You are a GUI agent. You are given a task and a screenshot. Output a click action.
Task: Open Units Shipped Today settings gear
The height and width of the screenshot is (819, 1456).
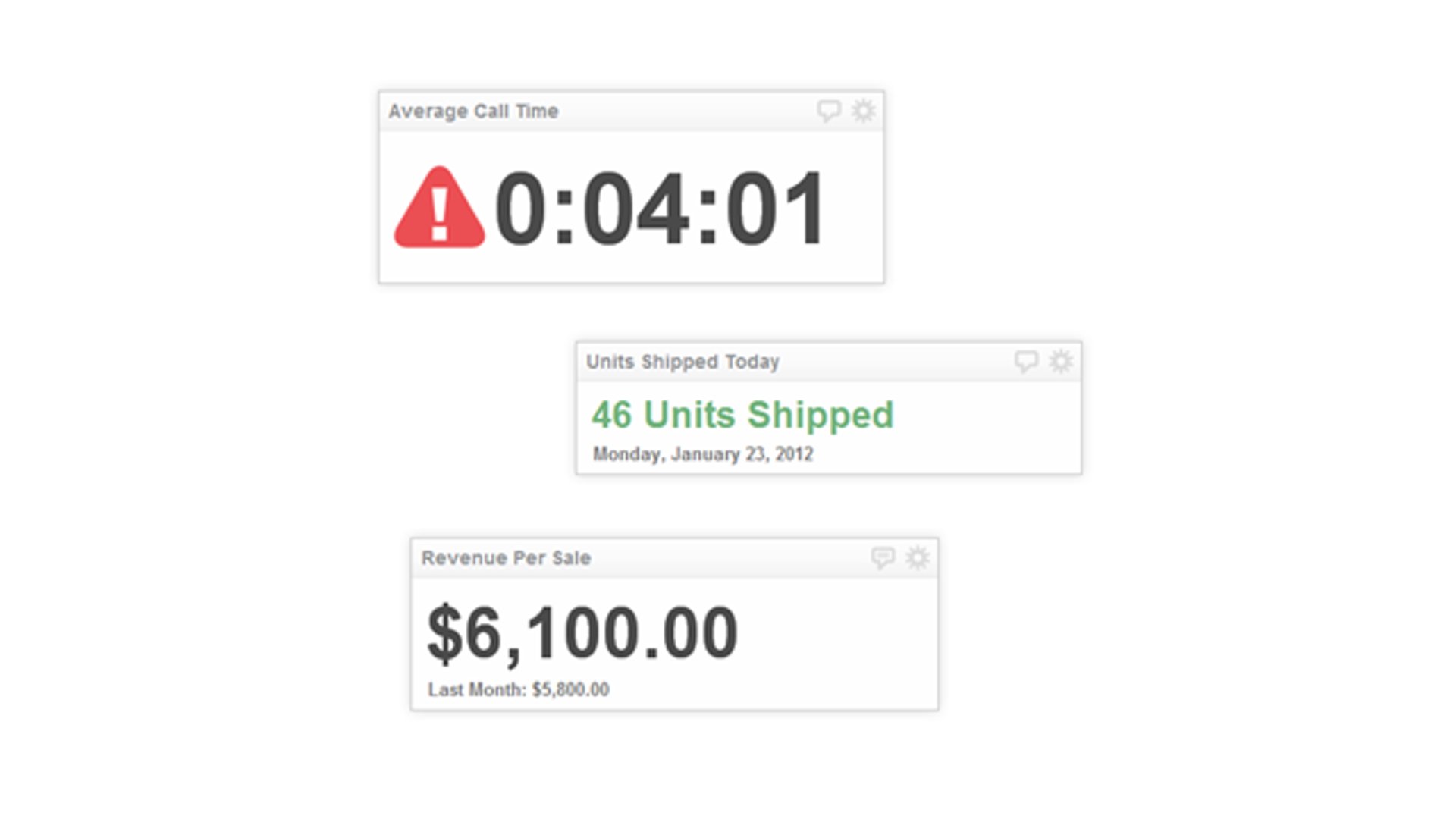pyautogui.click(x=1060, y=361)
